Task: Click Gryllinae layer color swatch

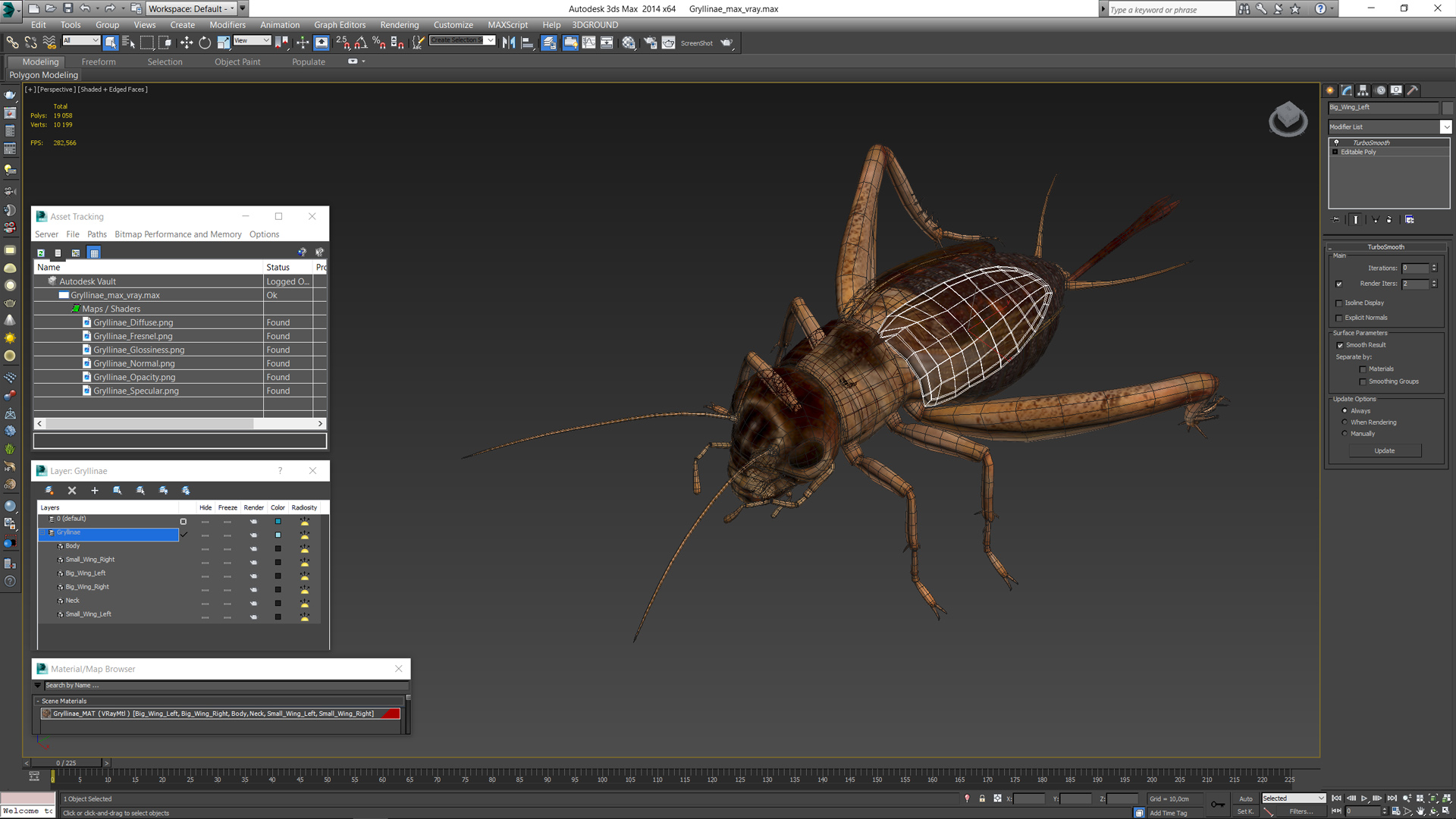Action: click(x=278, y=535)
